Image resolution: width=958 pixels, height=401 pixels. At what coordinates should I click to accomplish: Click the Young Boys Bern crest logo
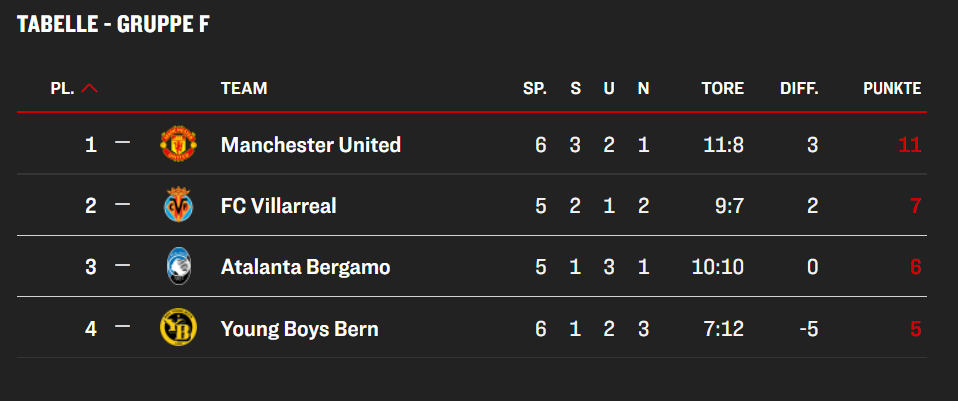[x=178, y=328]
